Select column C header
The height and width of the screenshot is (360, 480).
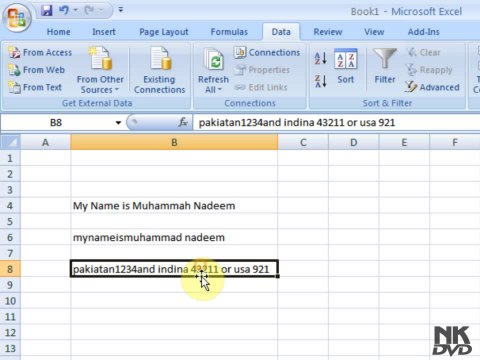tap(303, 142)
